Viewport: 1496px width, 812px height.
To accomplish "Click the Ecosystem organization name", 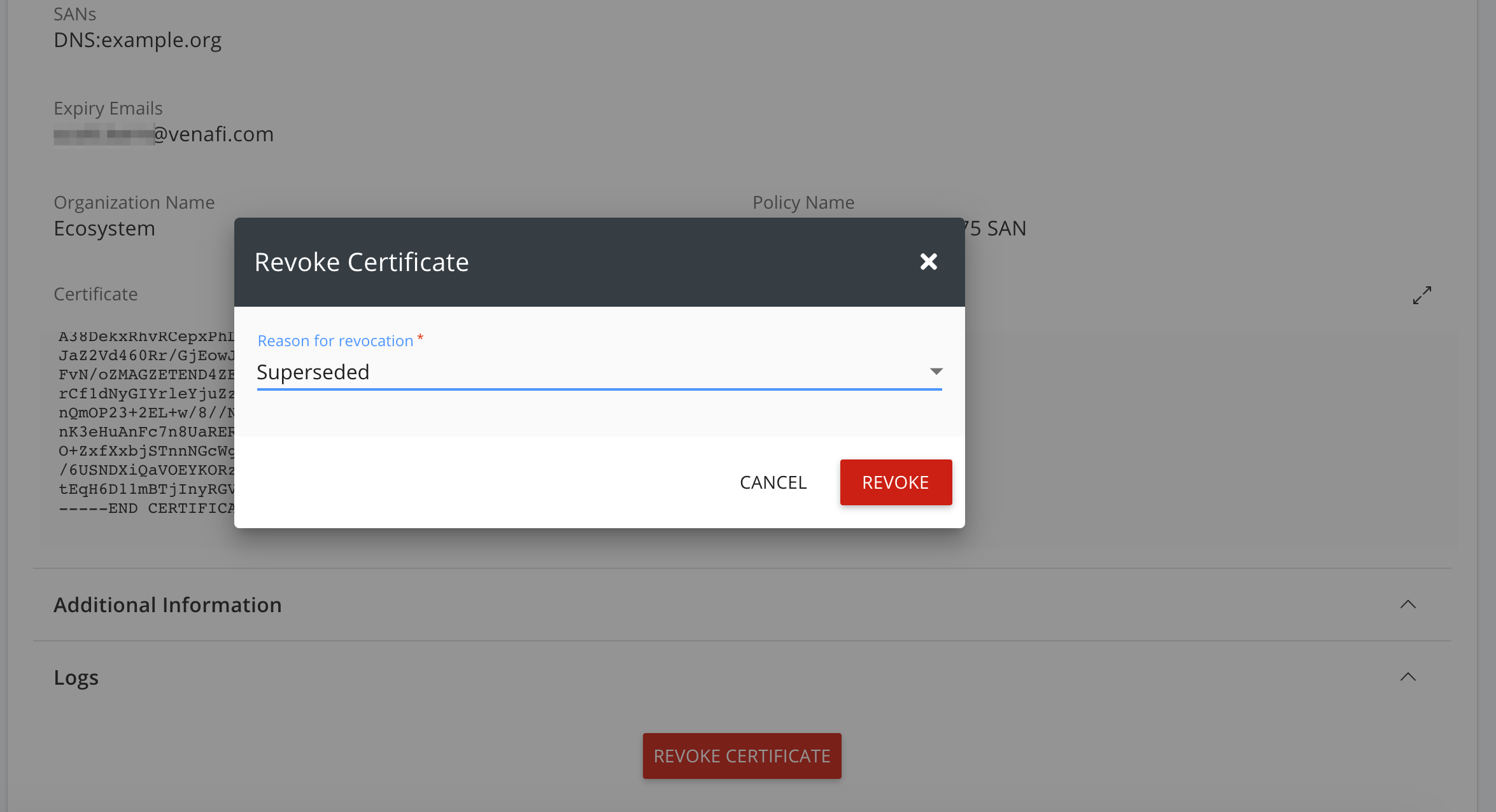I will (104, 228).
